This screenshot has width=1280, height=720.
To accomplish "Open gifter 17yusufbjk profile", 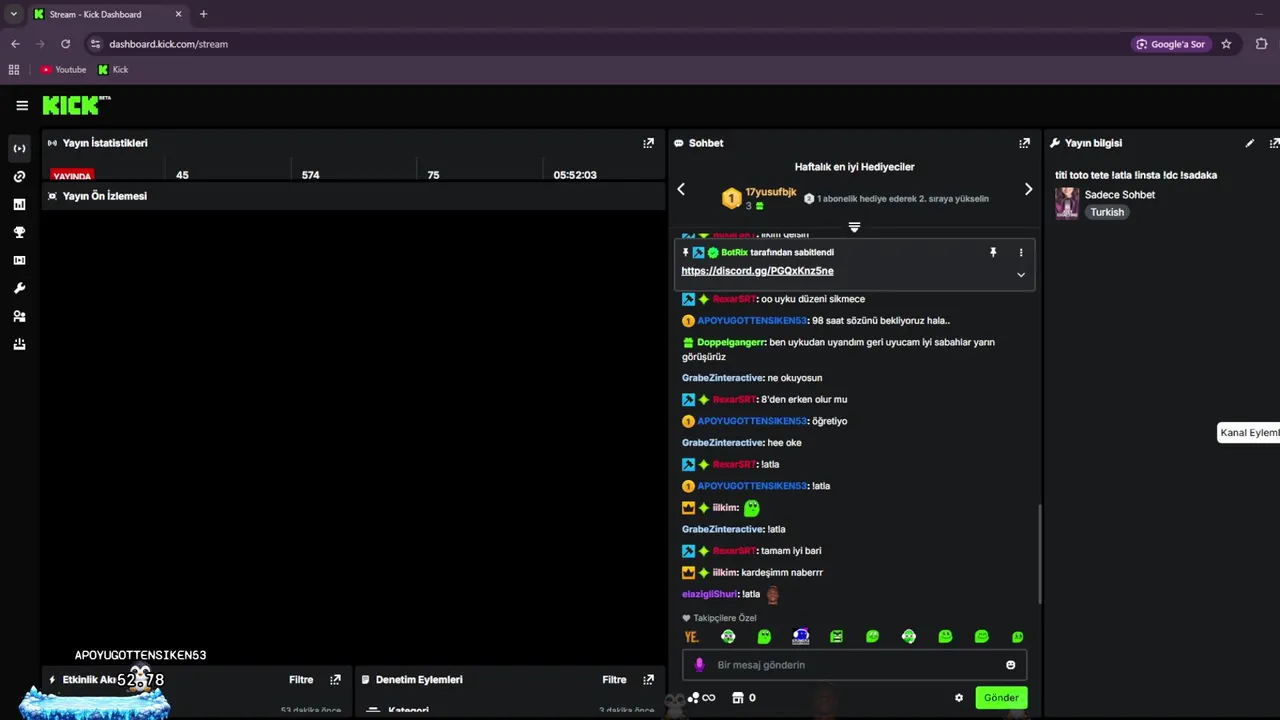I will click(771, 192).
